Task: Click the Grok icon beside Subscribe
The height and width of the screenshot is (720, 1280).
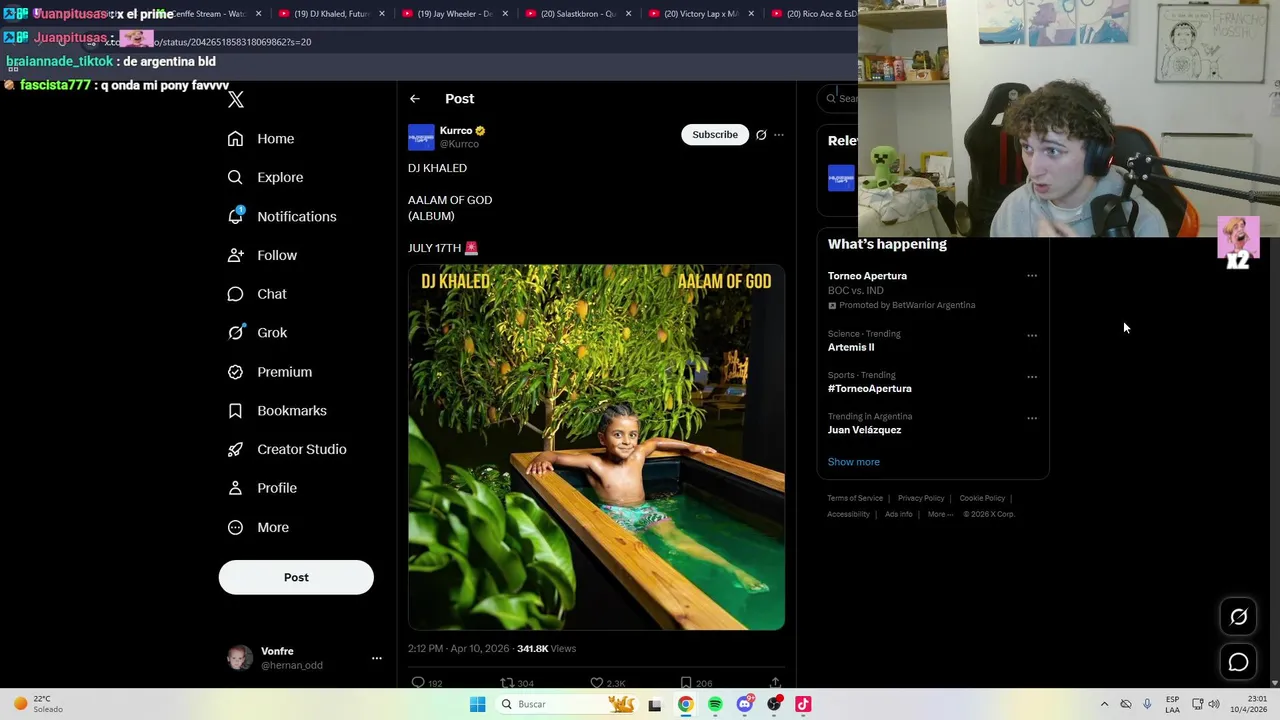Action: 761,135
